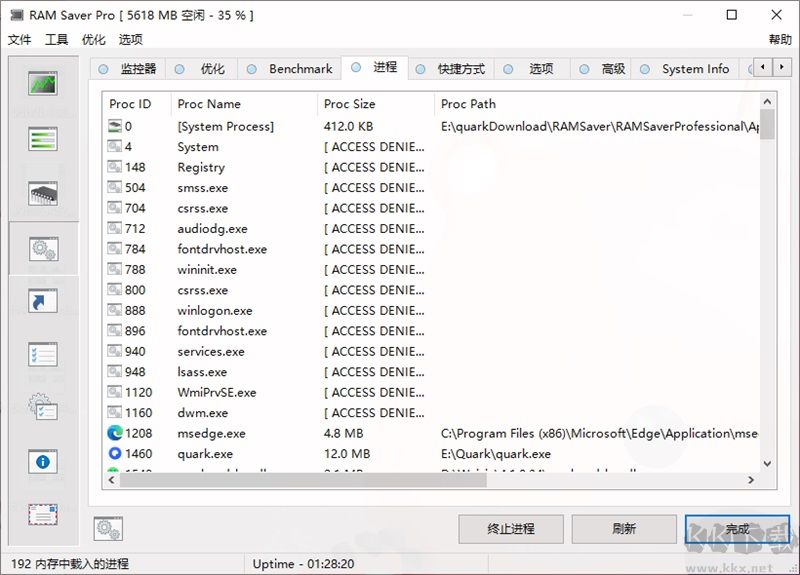Image resolution: width=800 pixels, height=575 pixels.
Task: Click the horizontal scrollbar thumb
Action: pos(303,480)
